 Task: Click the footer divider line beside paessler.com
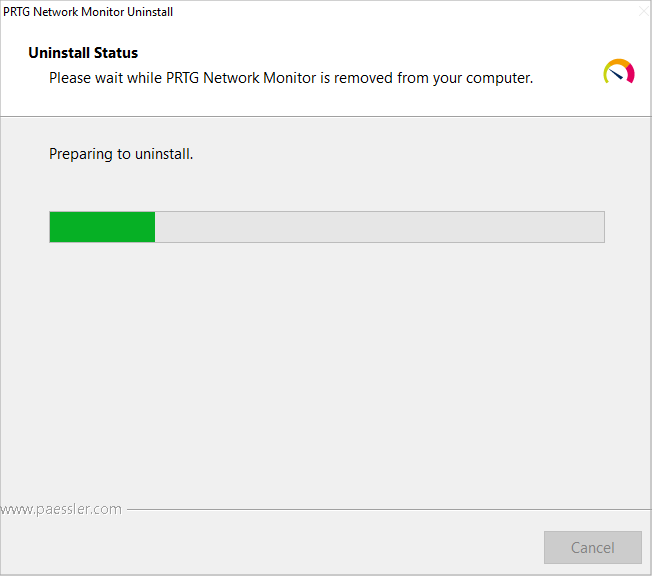click(380, 509)
